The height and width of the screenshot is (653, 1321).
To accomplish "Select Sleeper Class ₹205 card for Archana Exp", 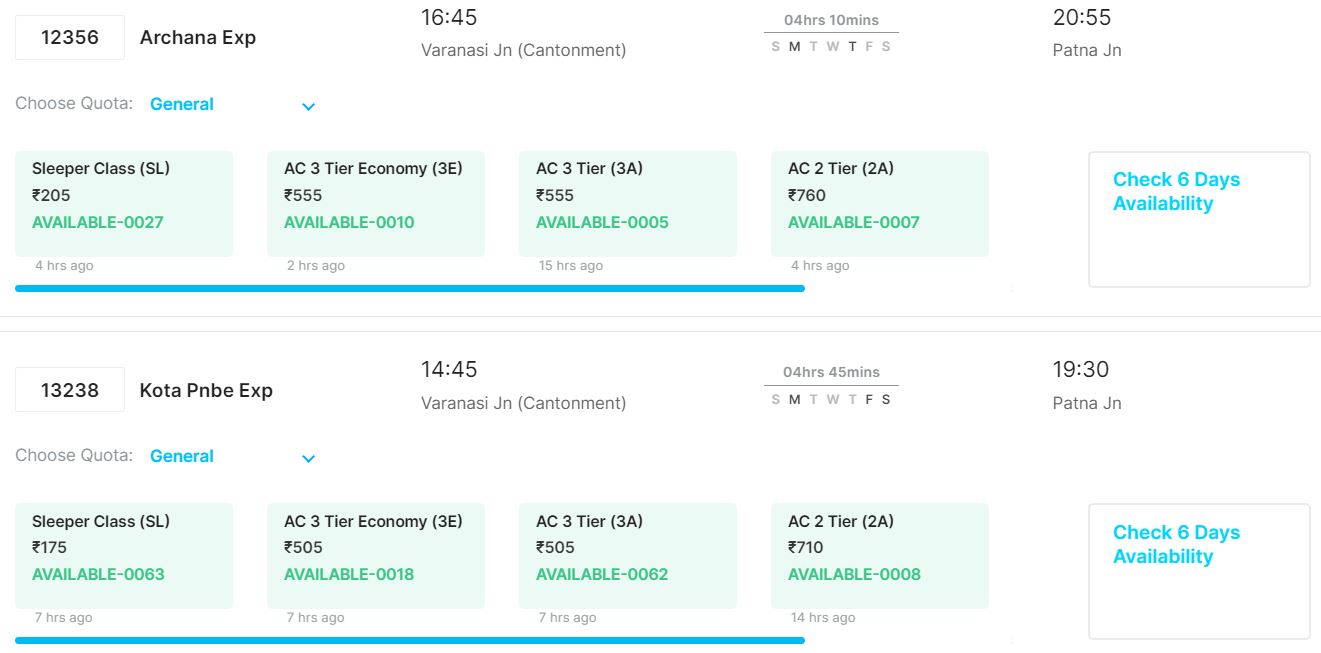I will coord(124,204).
